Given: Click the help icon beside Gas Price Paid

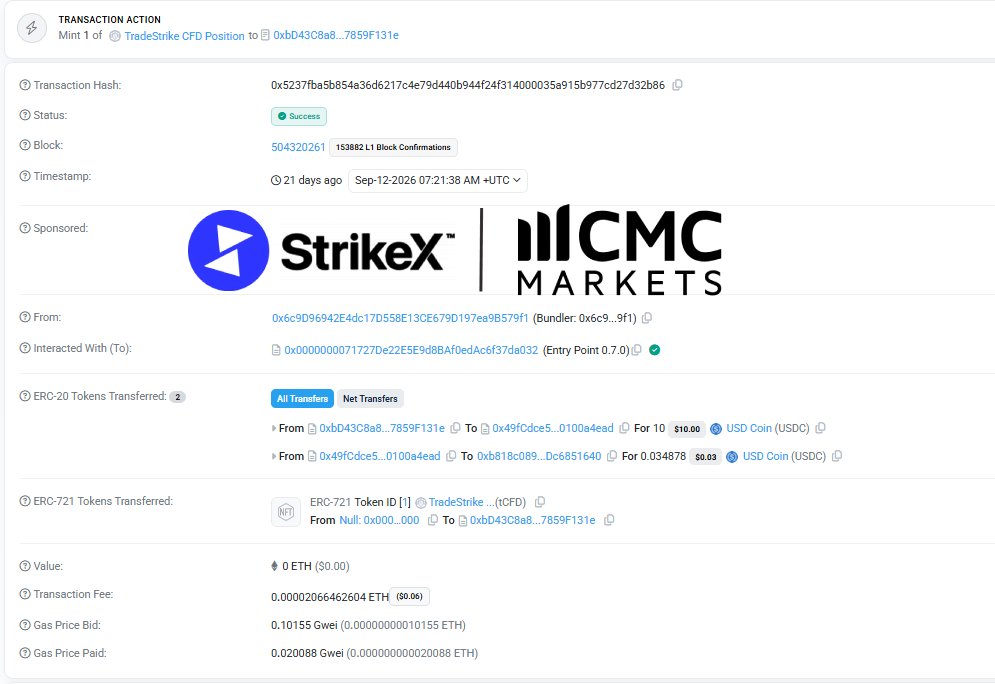Looking at the screenshot, I should (x=25, y=653).
